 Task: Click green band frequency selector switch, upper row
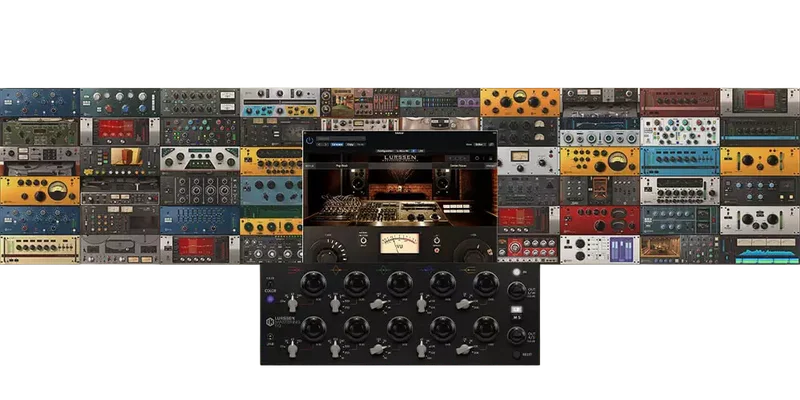pos(378,304)
